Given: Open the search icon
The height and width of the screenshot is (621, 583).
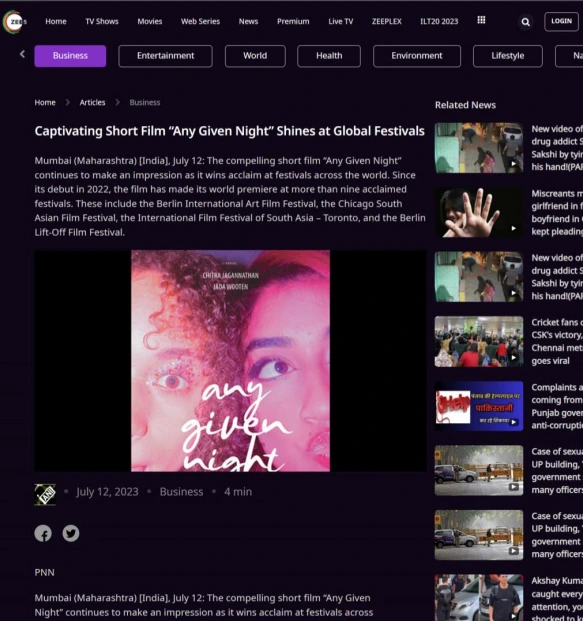Looking at the screenshot, I should click(x=526, y=22).
